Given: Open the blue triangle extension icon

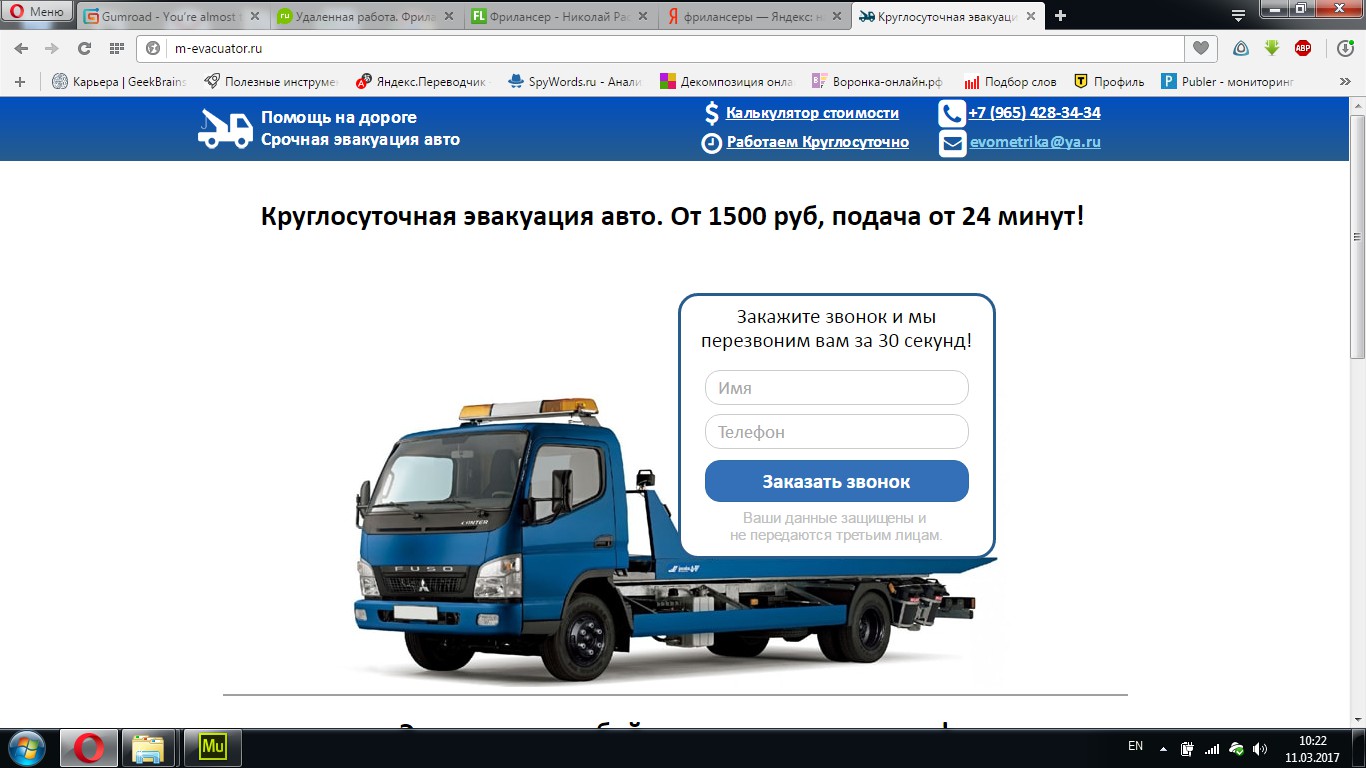Looking at the screenshot, I should tap(1241, 48).
